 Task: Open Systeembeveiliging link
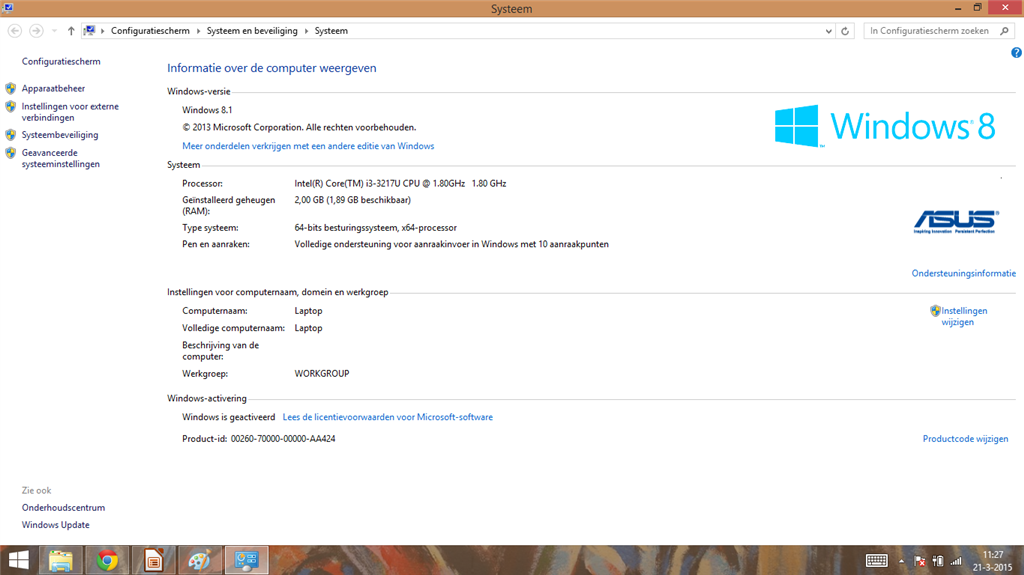(59, 135)
